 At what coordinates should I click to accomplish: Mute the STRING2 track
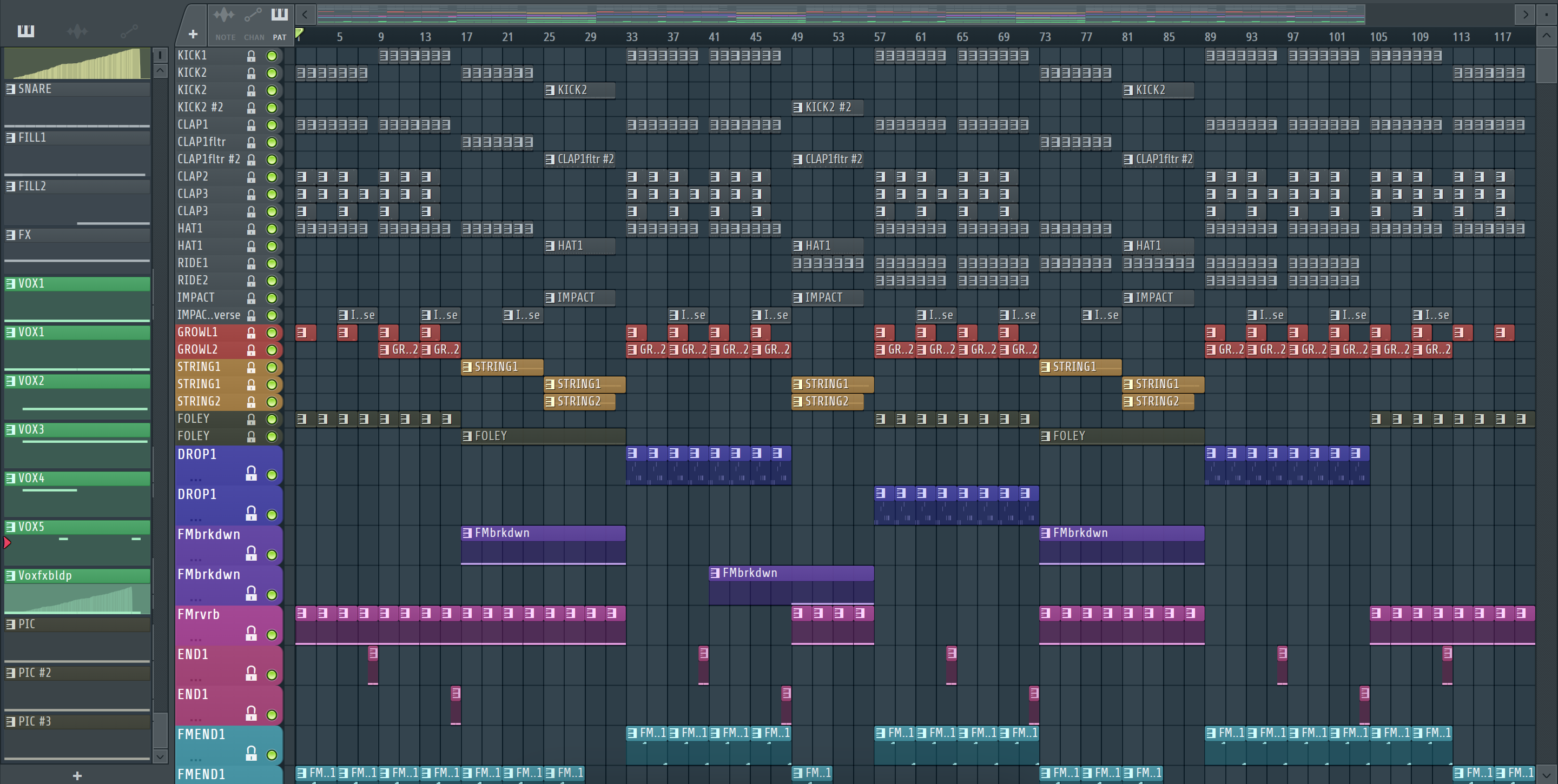[272, 402]
